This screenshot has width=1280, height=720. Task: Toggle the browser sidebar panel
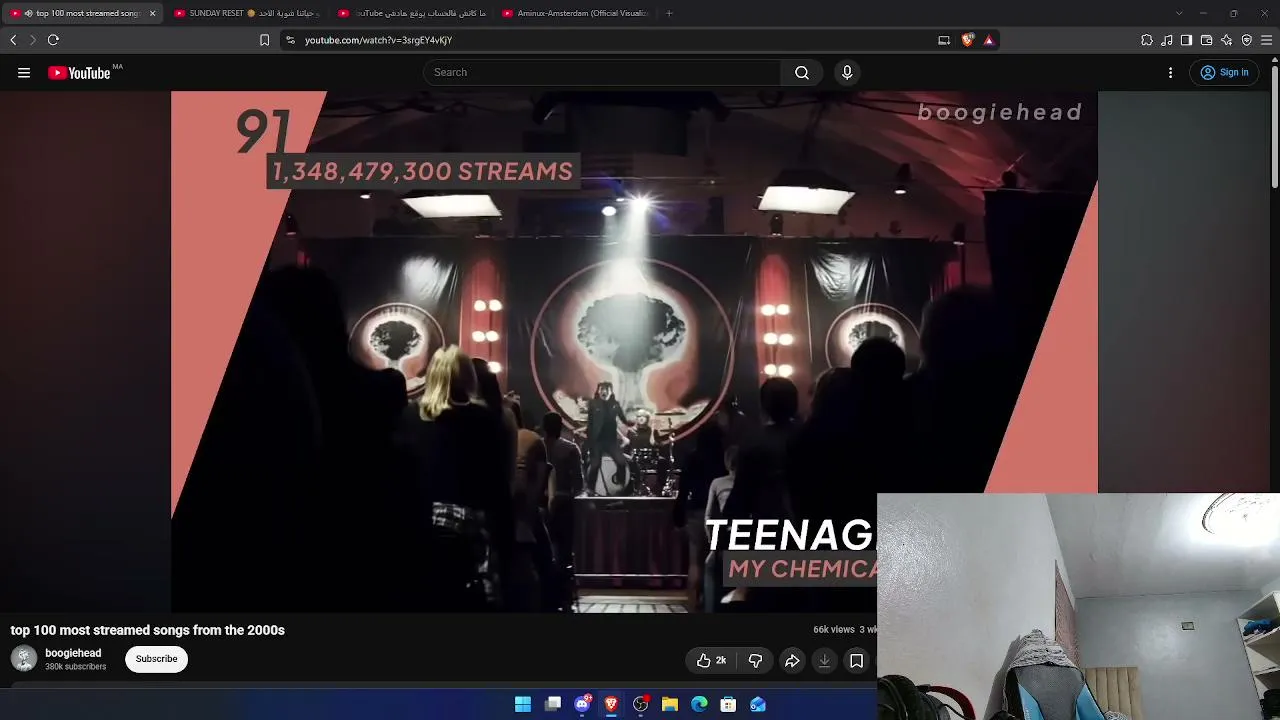pos(1186,40)
